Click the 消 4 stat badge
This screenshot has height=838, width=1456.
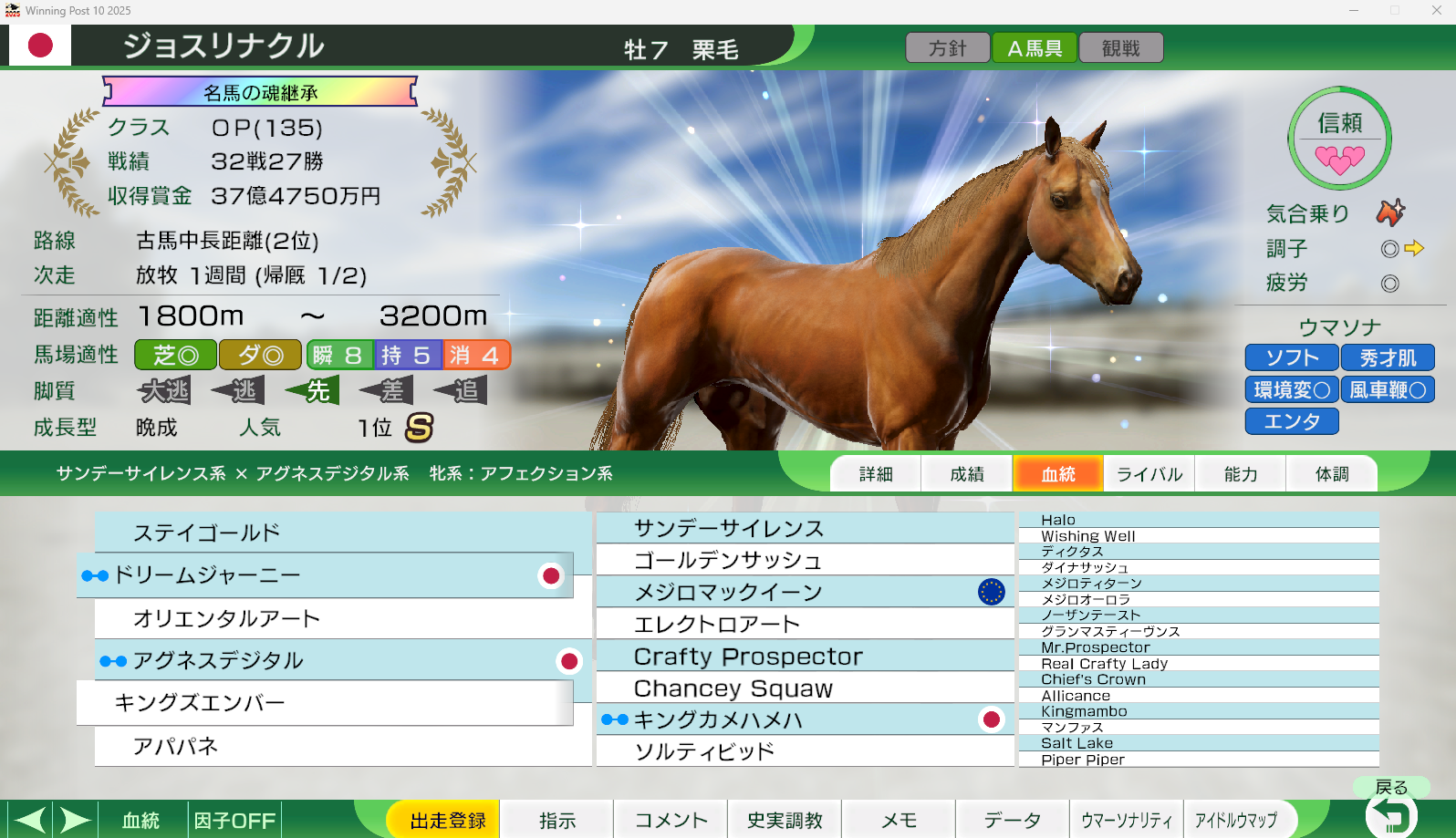click(476, 355)
